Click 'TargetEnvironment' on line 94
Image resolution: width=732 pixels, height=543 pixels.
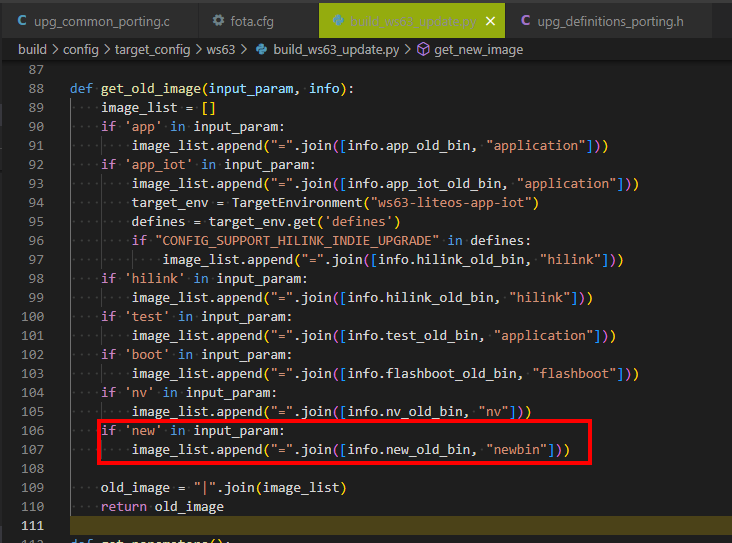click(x=297, y=203)
